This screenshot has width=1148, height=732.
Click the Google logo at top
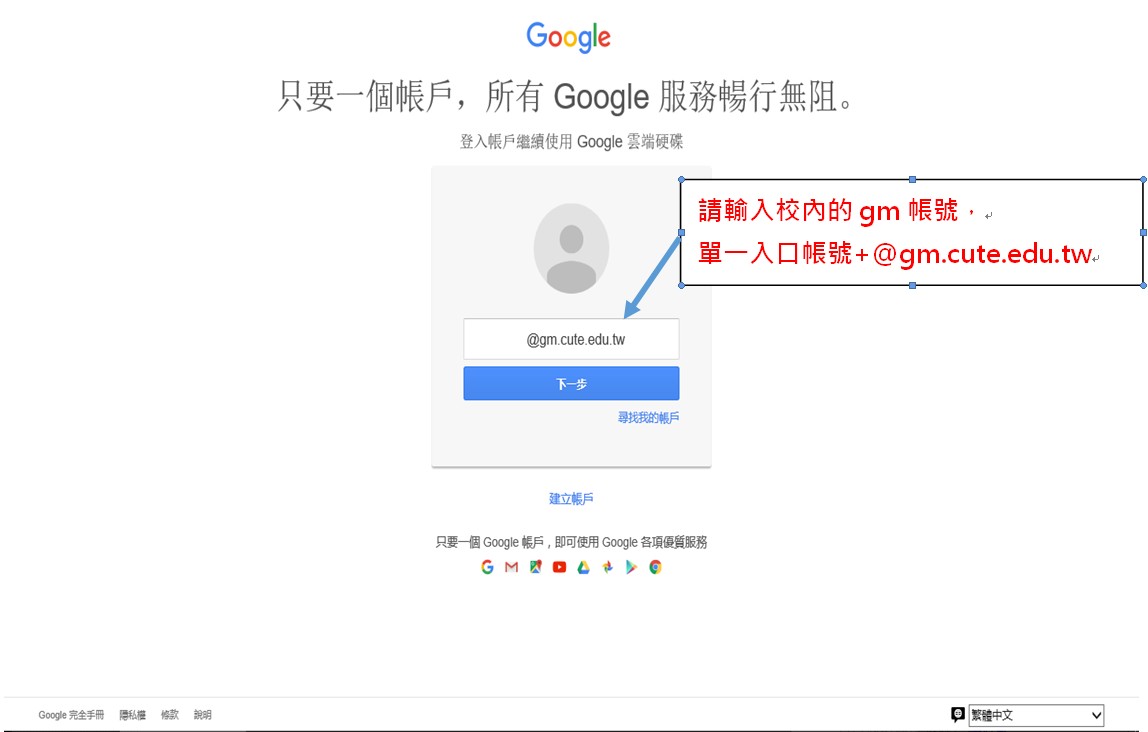(568, 37)
